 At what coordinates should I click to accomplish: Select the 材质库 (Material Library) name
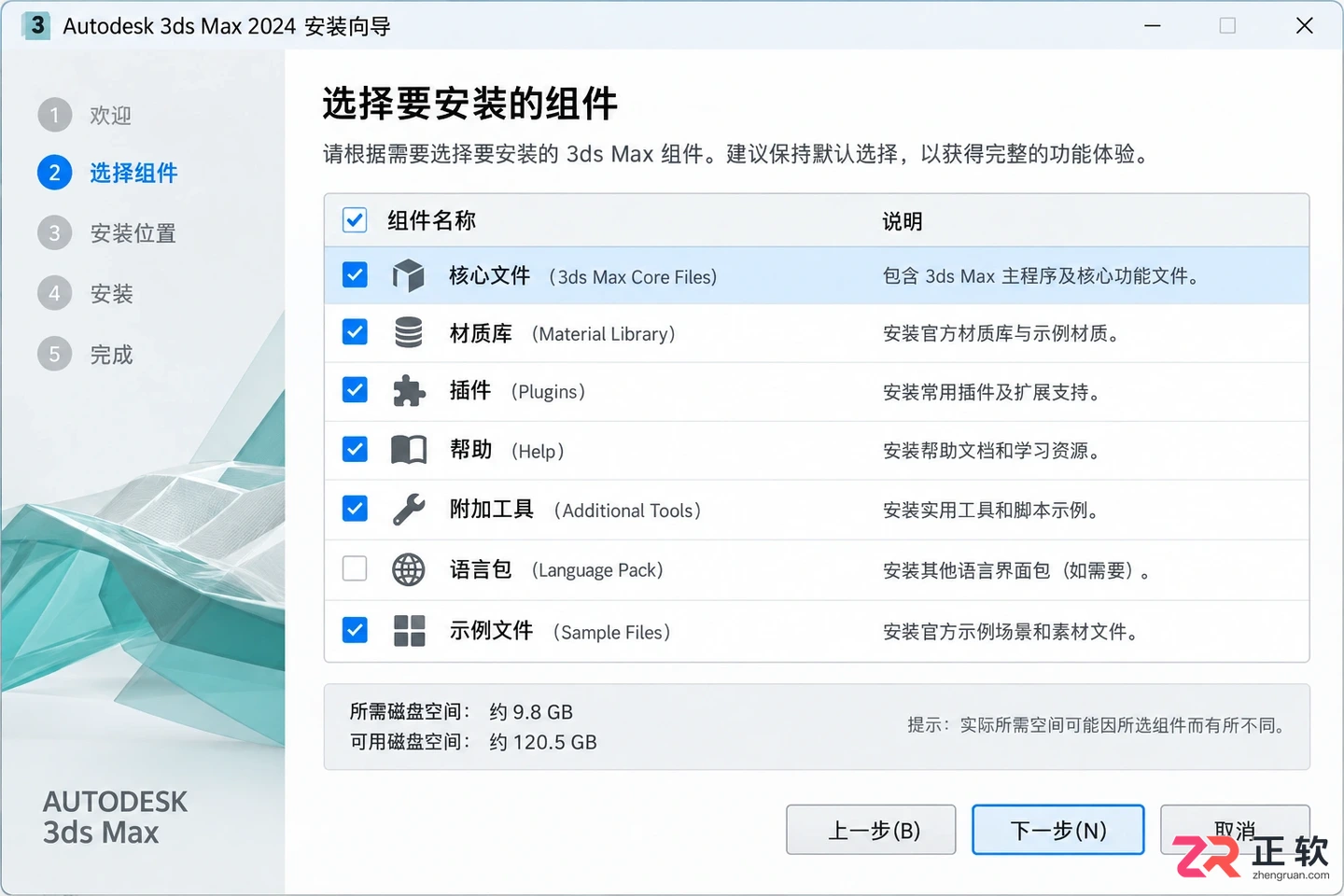tap(562, 333)
